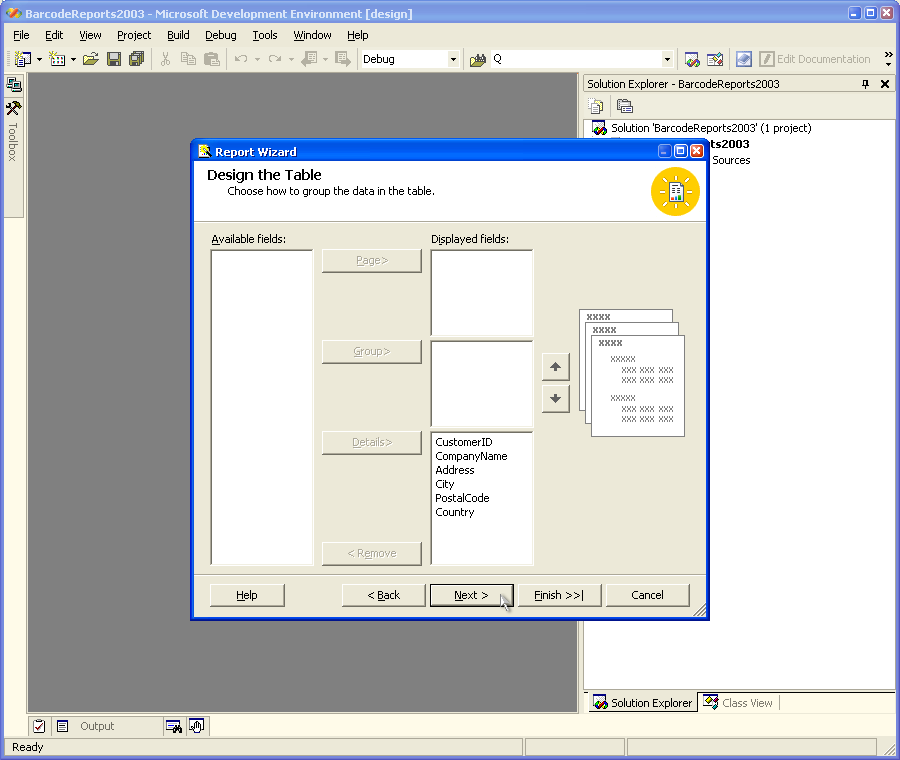Click the Open File folder icon
This screenshot has height=760, width=900.
[91, 59]
